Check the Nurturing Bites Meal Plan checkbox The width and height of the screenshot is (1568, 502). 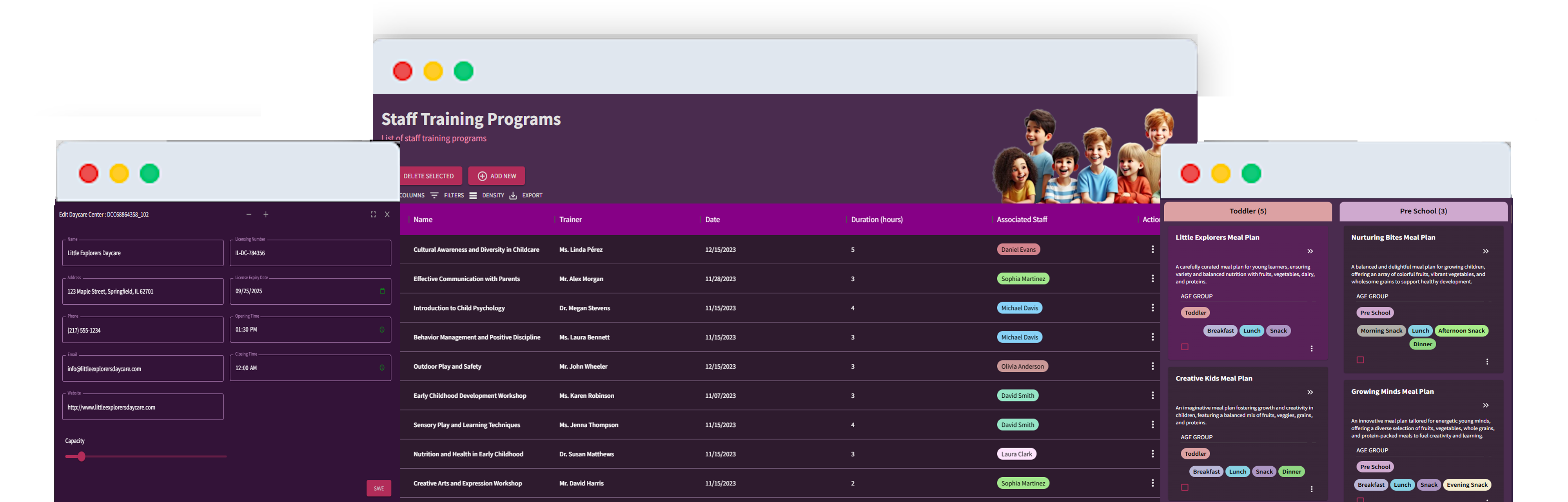(1360, 360)
